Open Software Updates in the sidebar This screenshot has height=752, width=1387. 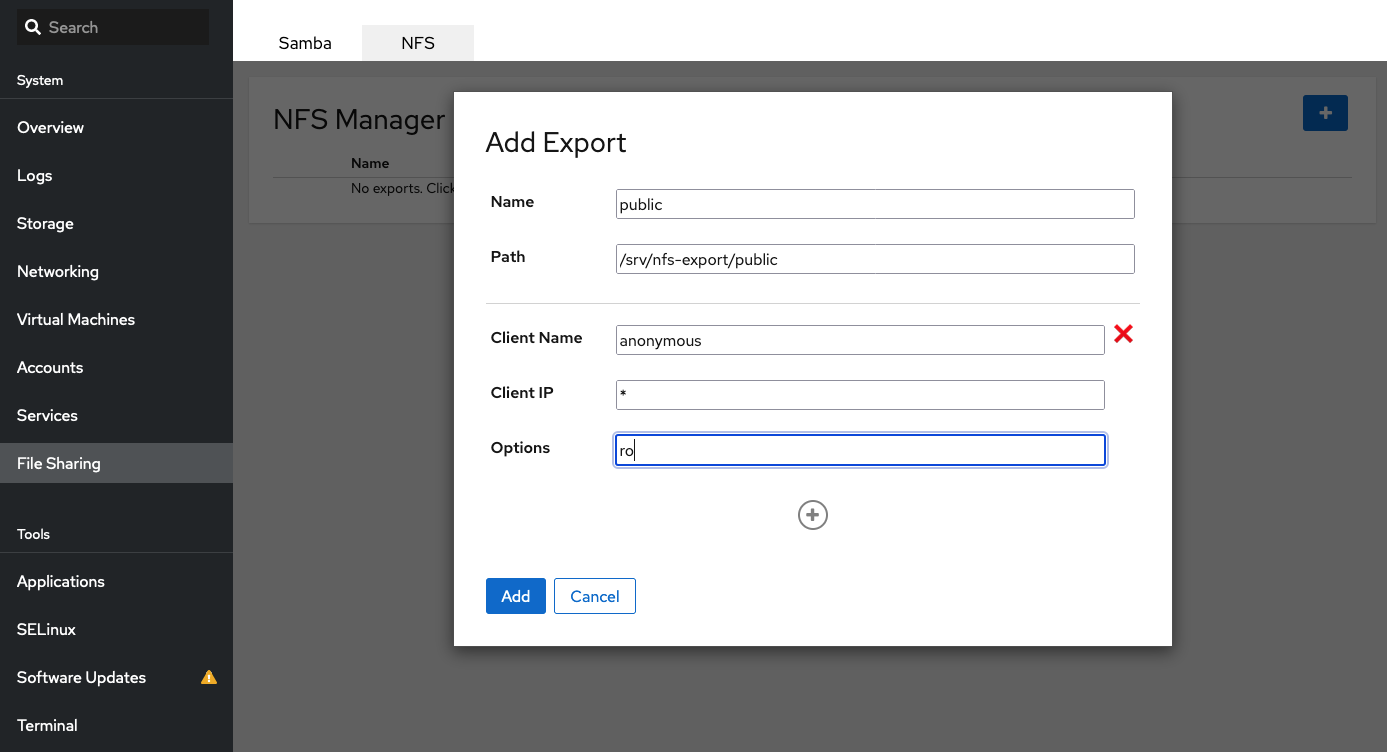pos(116,677)
